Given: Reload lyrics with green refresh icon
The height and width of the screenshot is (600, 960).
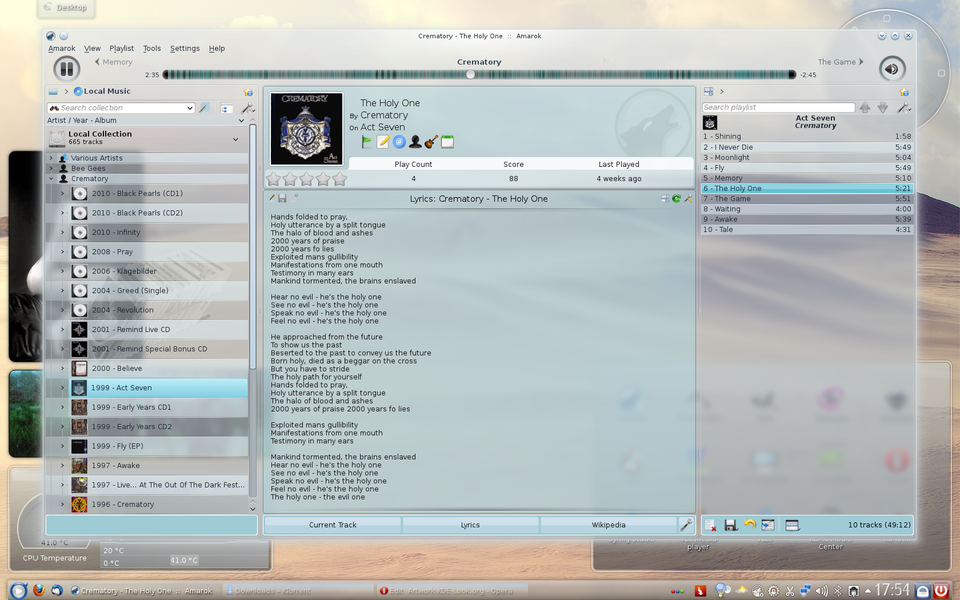Looking at the screenshot, I should [x=676, y=198].
